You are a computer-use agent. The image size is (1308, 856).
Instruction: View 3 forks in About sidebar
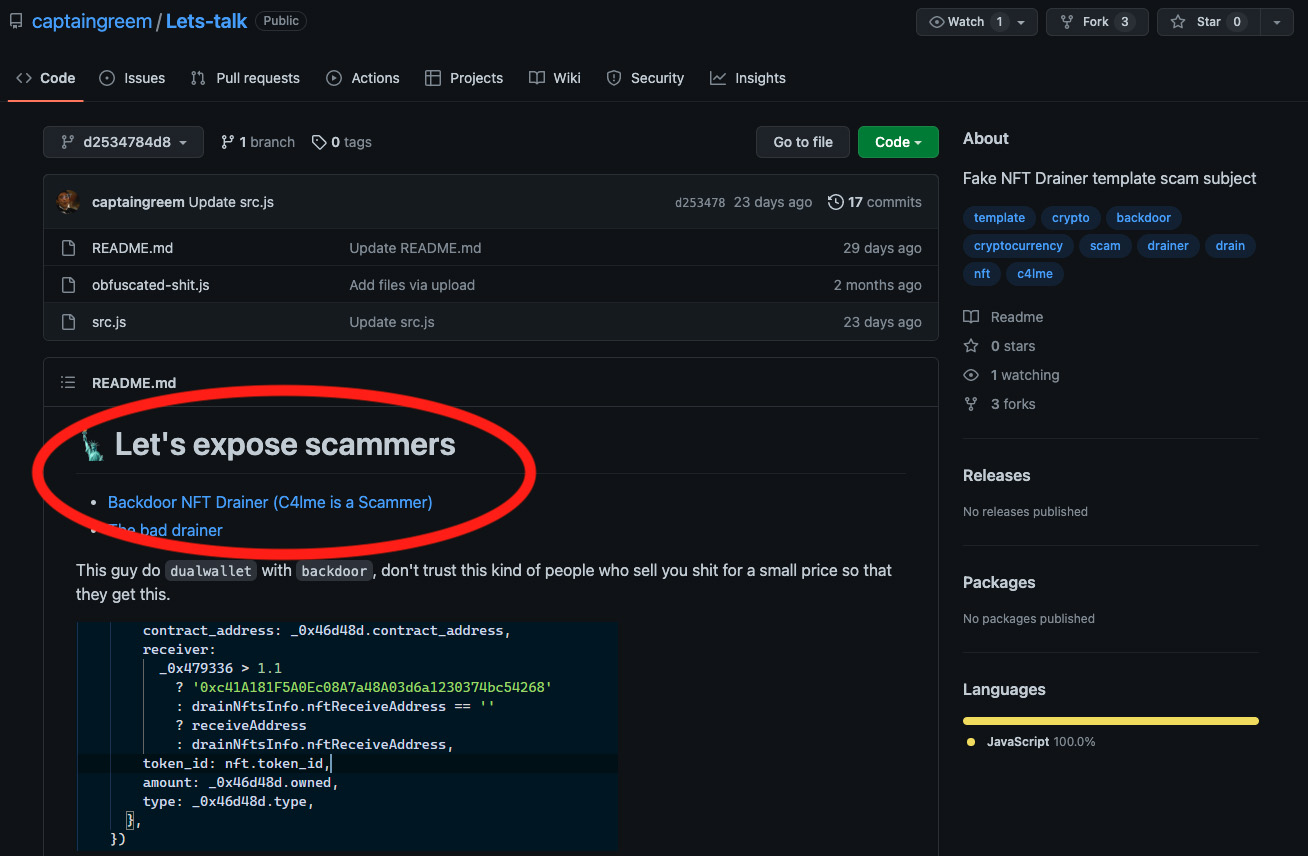[999, 404]
